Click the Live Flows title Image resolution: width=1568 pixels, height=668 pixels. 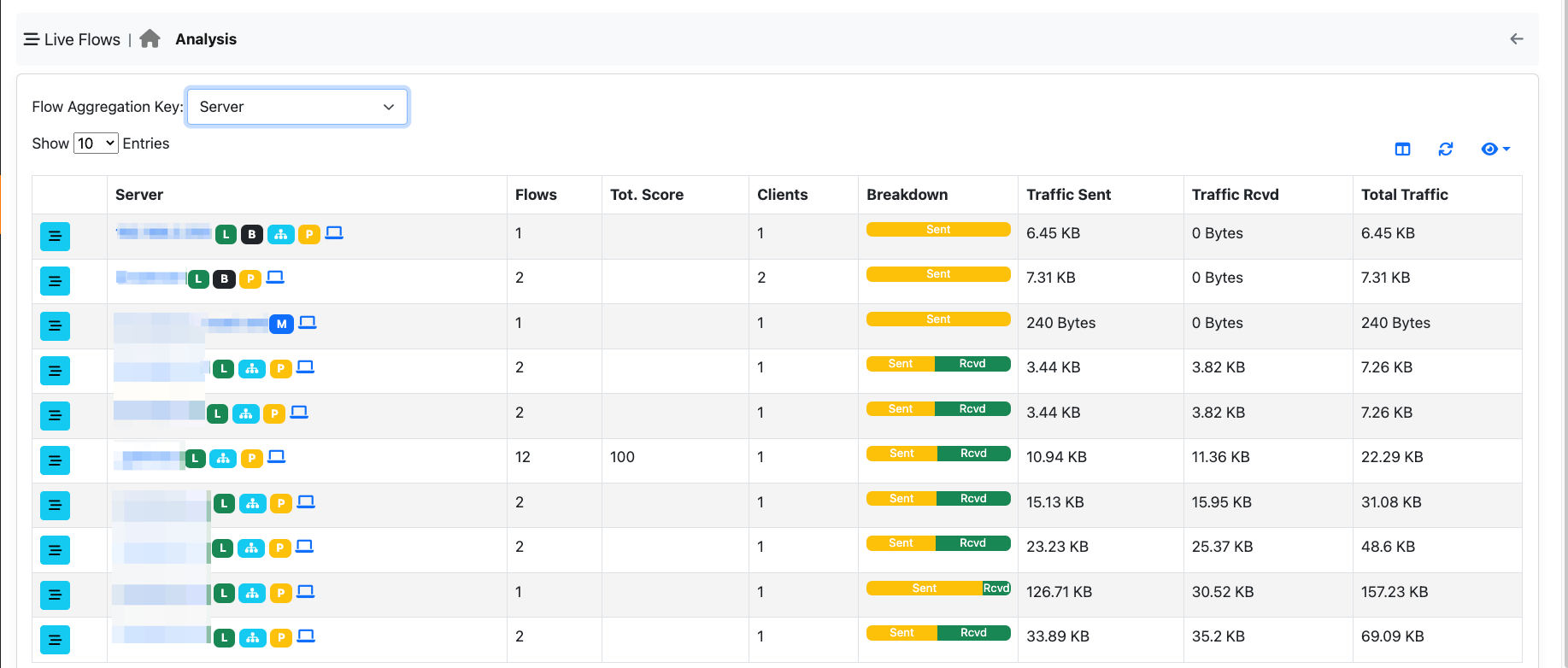(82, 39)
